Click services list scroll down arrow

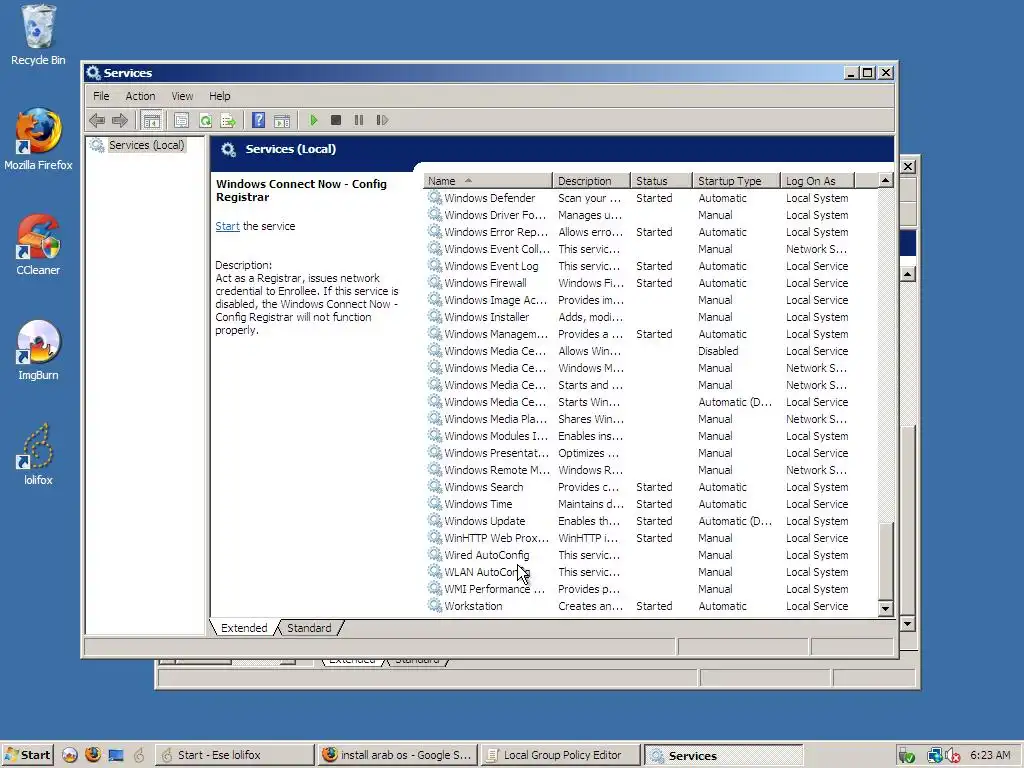(x=886, y=609)
